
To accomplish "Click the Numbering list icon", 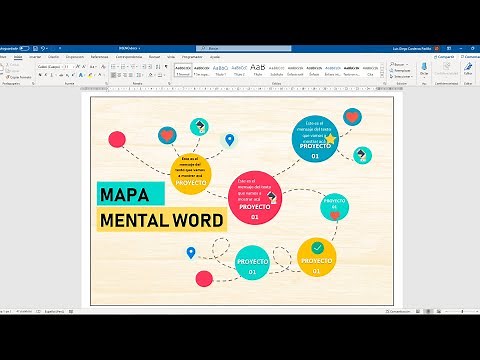I will pos(124,67).
